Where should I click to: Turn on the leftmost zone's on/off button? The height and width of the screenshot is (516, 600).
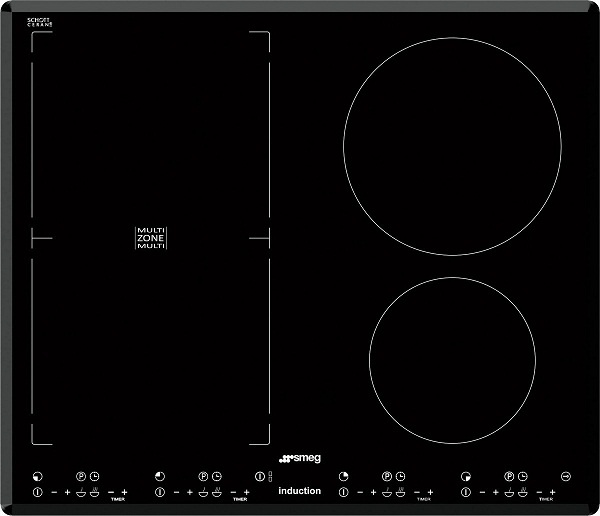click(37, 492)
